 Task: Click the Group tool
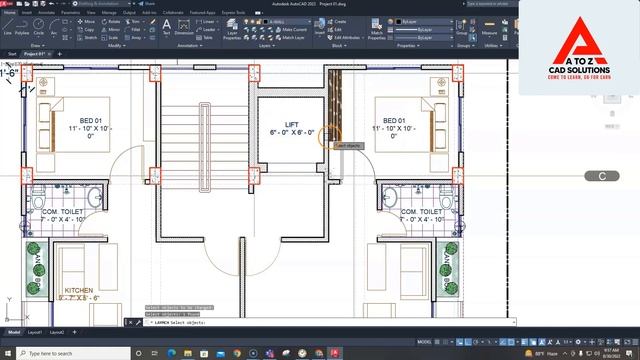462,27
